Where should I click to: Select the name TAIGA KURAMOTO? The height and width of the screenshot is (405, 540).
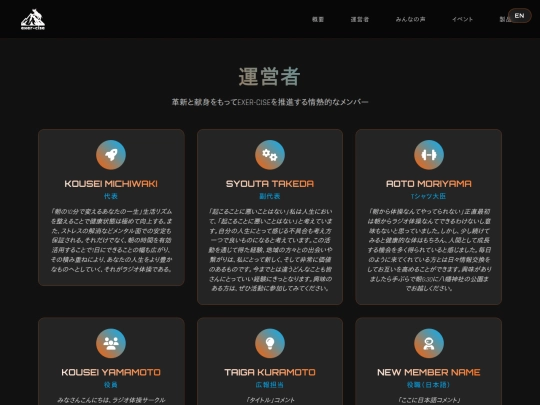[270, 372]
